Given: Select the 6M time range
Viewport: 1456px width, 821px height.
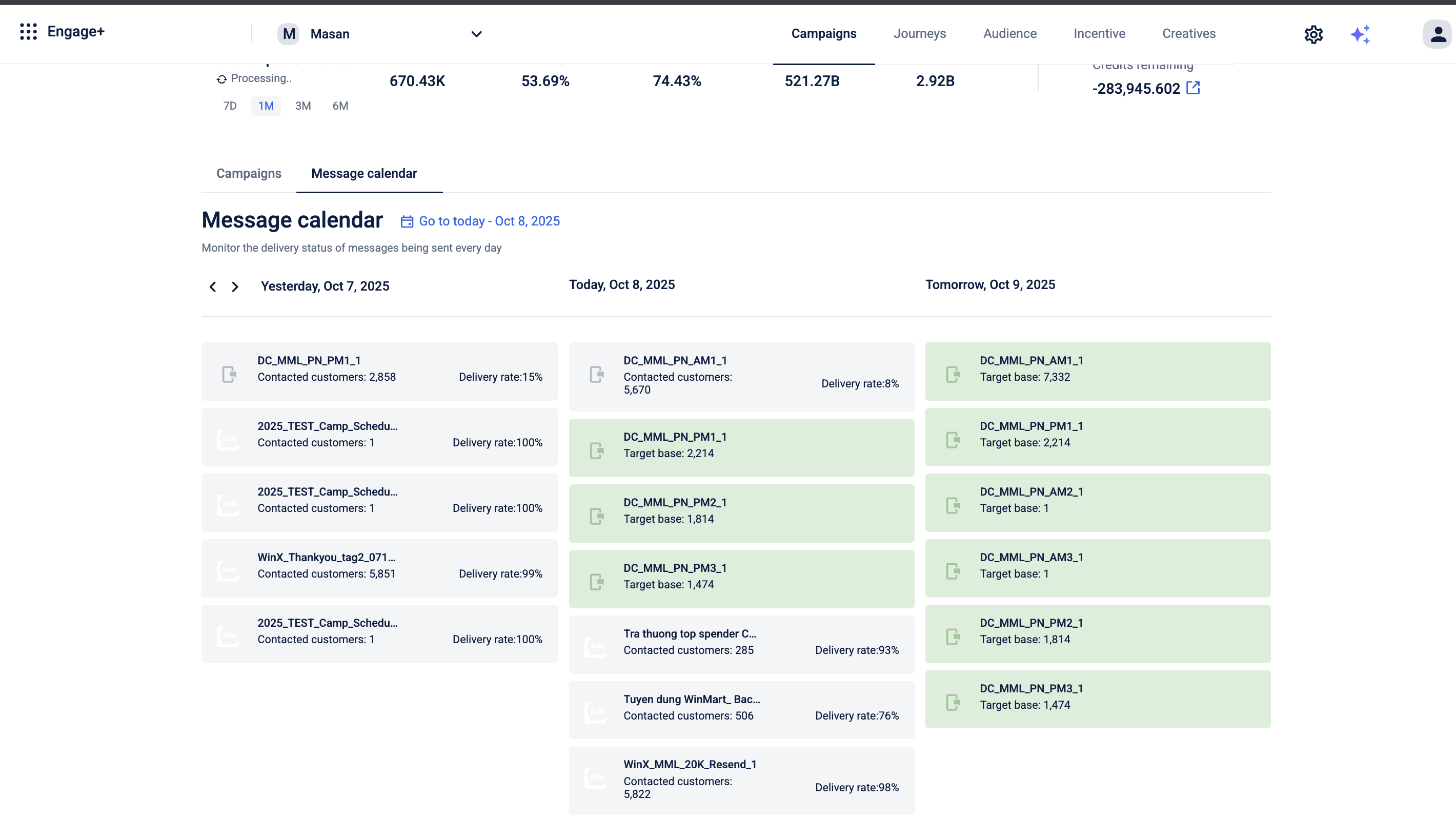Looking at the screenshot, I should pos(340,106).
